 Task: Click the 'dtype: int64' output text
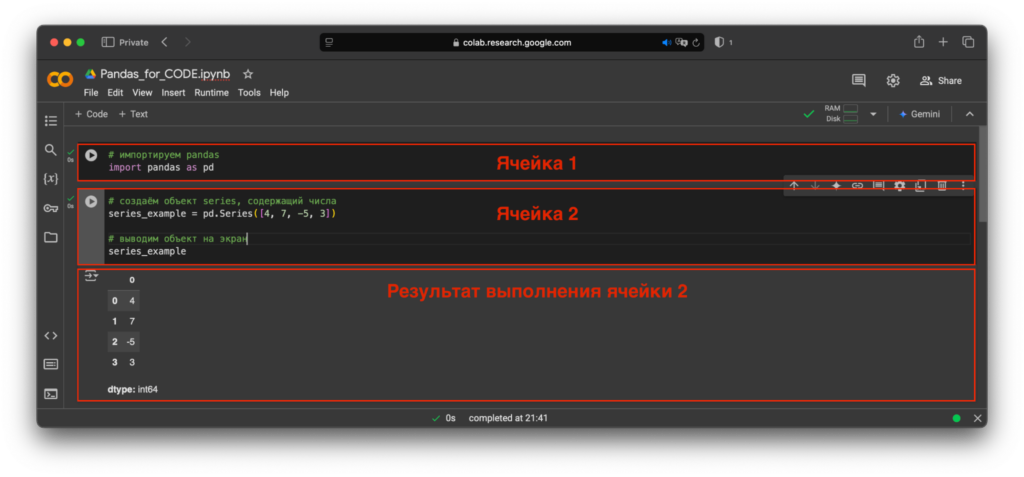click(133, 389)
